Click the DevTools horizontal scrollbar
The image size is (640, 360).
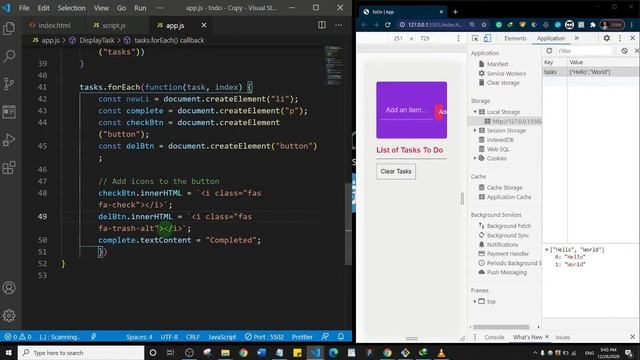point(501,327)
